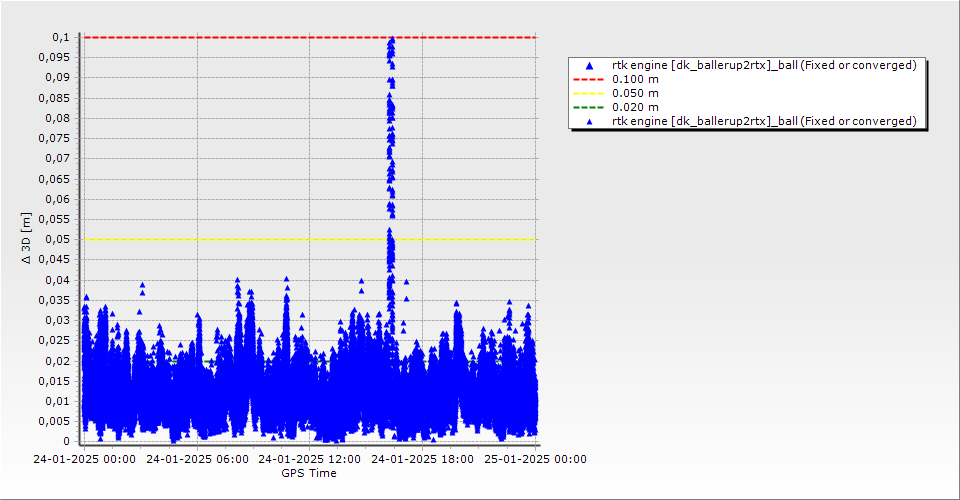The width and height of the screenshot is (960, 500).
Task: Click y-axis tick label "0,01"
Action: pyautogui.click(x=58, y=401)
